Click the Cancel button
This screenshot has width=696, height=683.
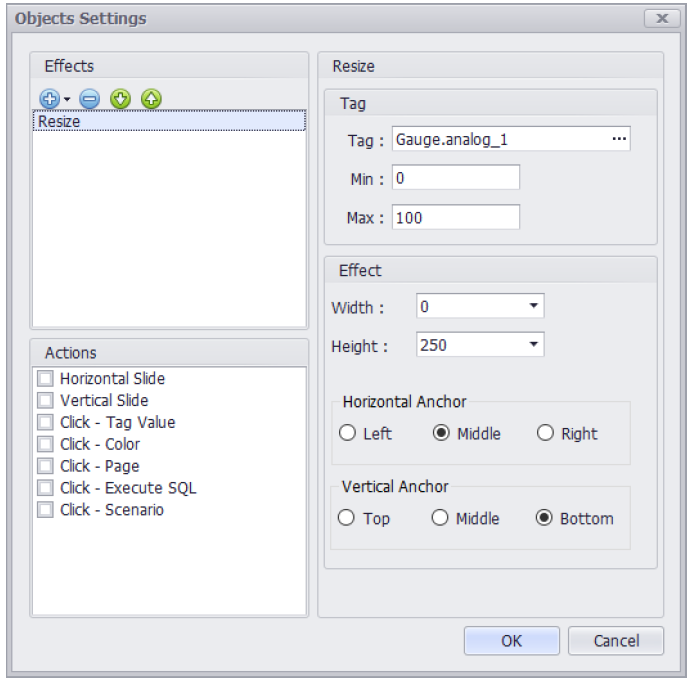pos(616,640)
